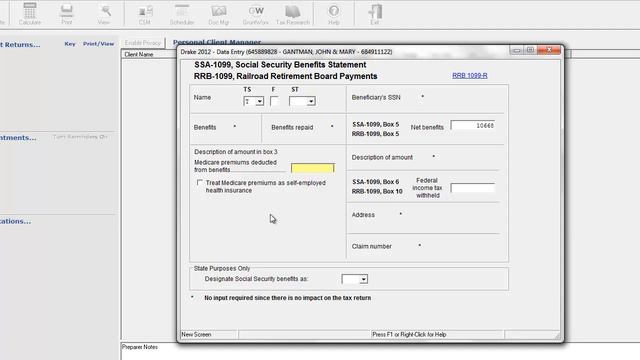The height and width of the screenshot is (360, 640).
Task: Maximize the Drake Data Entry window
Action: [x=530, y=50]
